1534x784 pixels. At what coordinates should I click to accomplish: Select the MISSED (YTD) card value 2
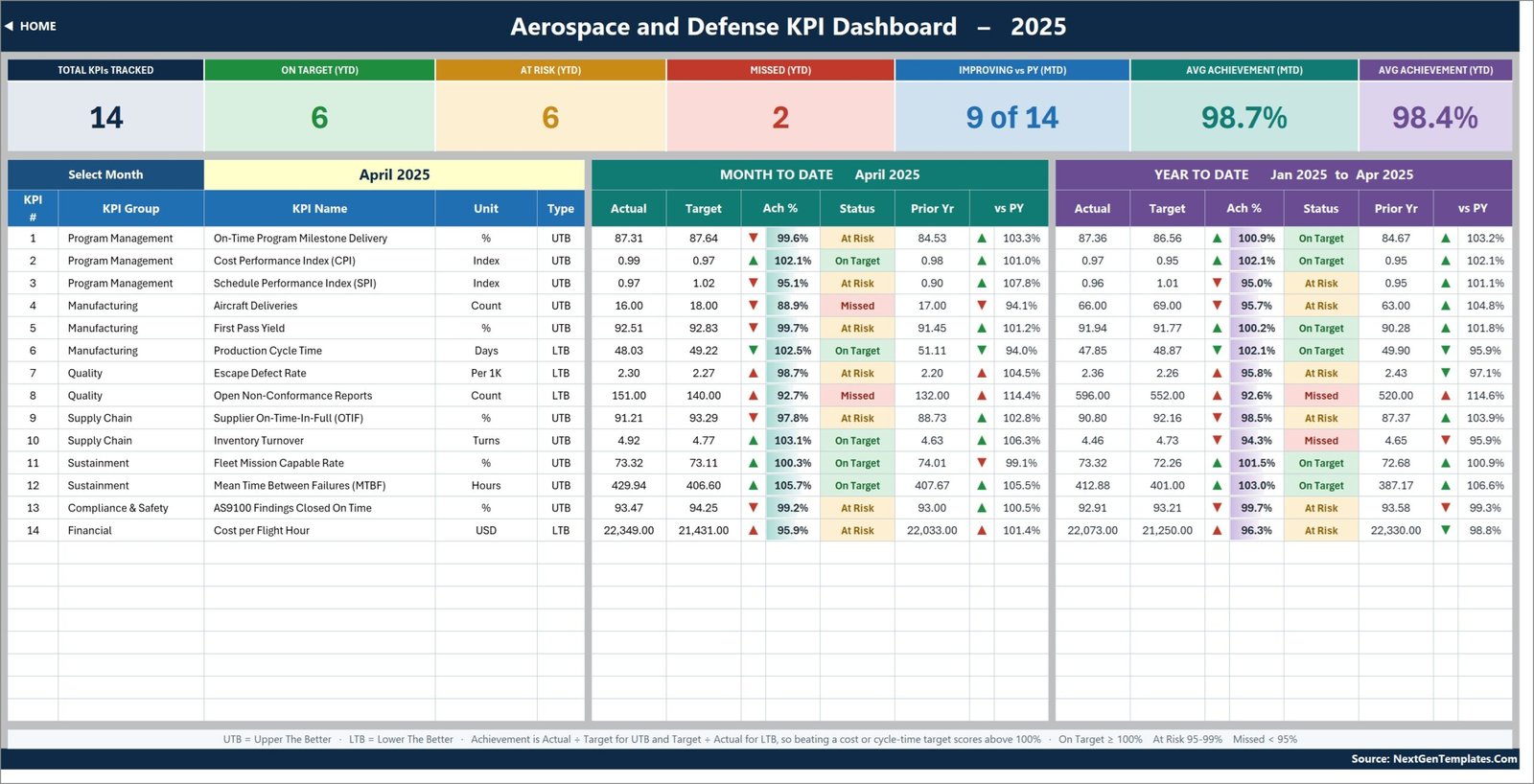click(780, 117)
